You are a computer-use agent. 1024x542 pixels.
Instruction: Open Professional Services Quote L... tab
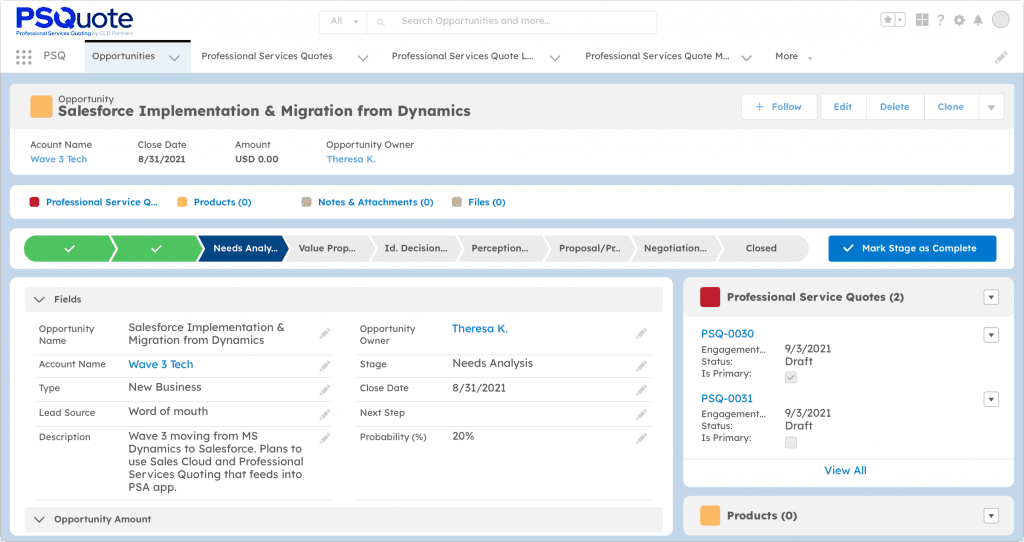point(462,56)
